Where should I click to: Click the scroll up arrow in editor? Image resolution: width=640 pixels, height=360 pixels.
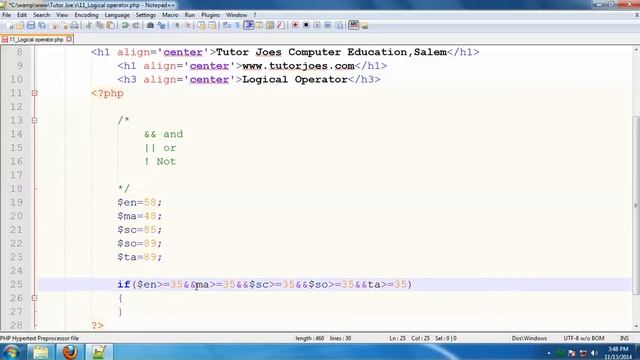[636, 50]
